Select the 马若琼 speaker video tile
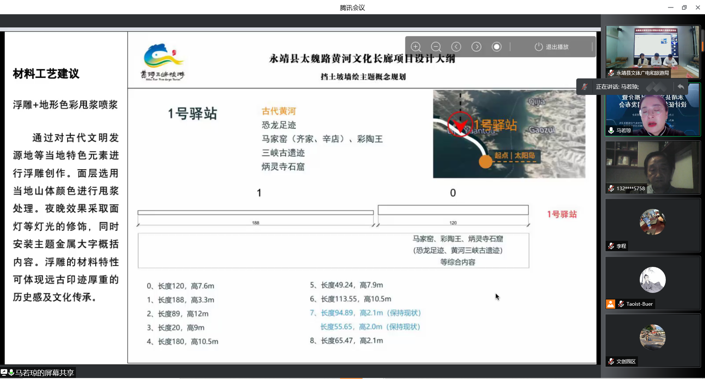The height and width of the screenshot is (379, 705). (x=653, y=109)
